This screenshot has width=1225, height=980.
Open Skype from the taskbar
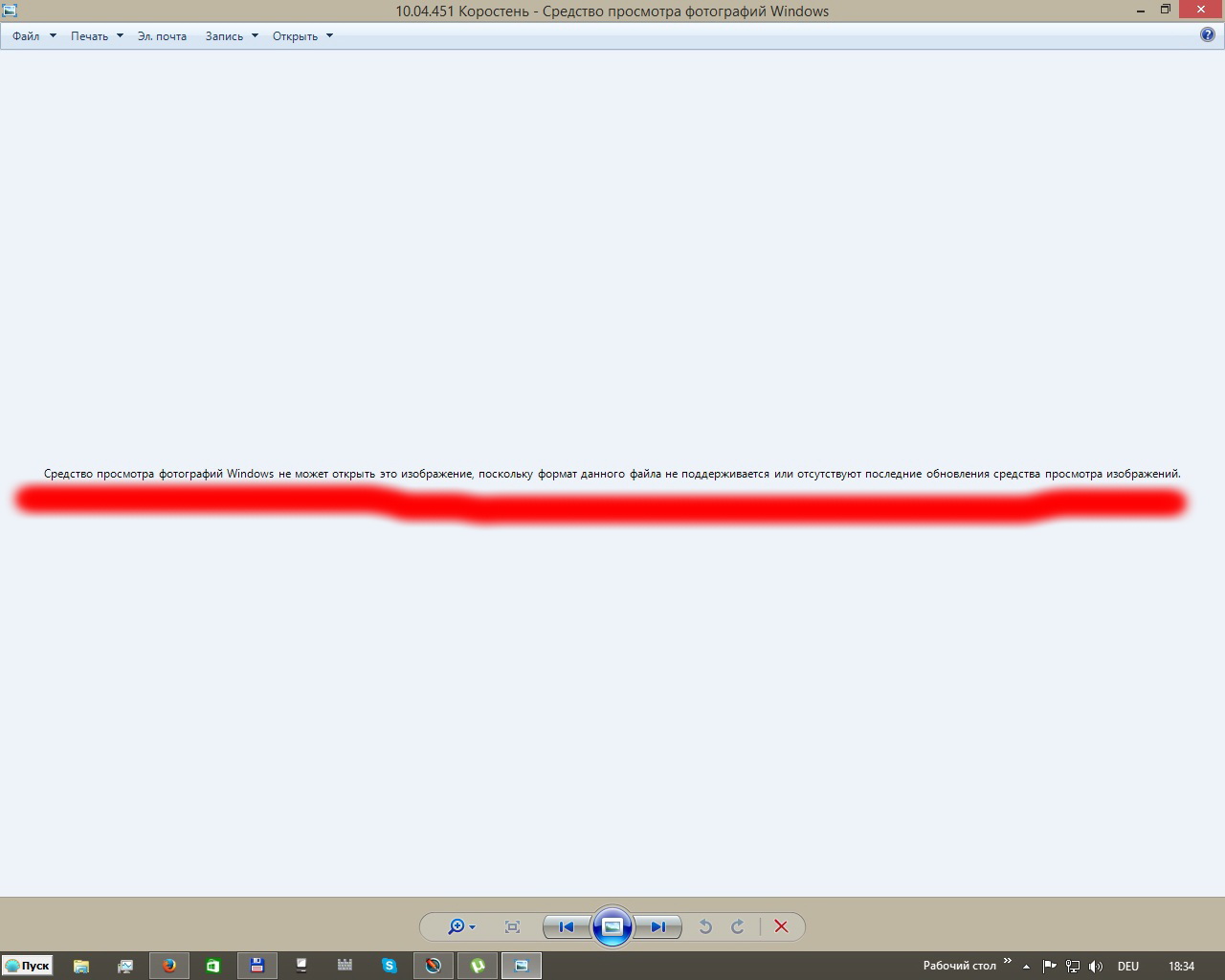click(x=389, y=966)
